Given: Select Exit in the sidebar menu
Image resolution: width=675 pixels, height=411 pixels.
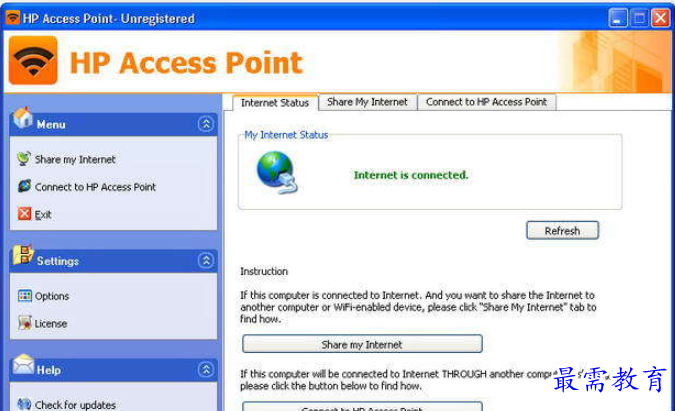Looking at the screenshot, I should tap(43, 215).
